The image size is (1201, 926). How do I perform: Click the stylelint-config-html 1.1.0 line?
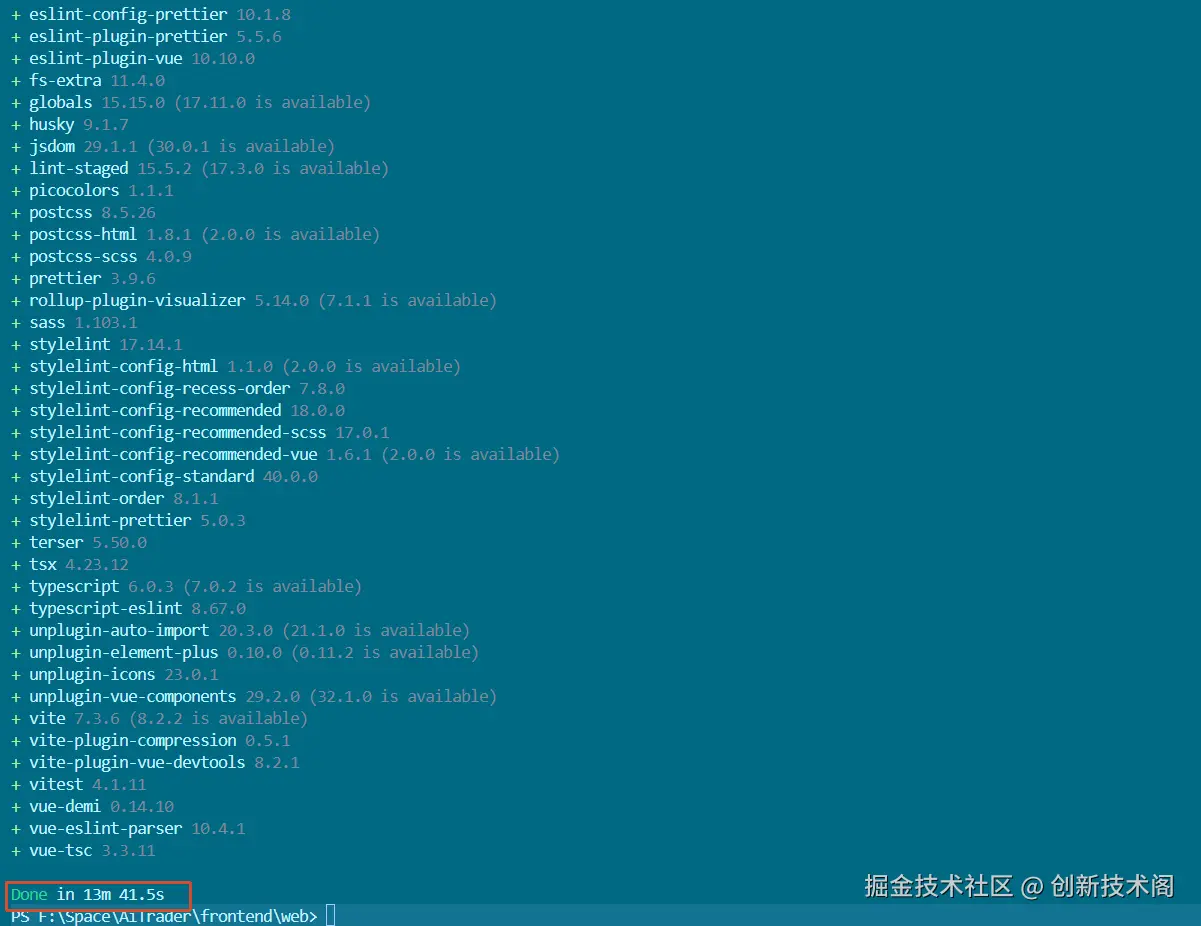[x=236, y=367]
